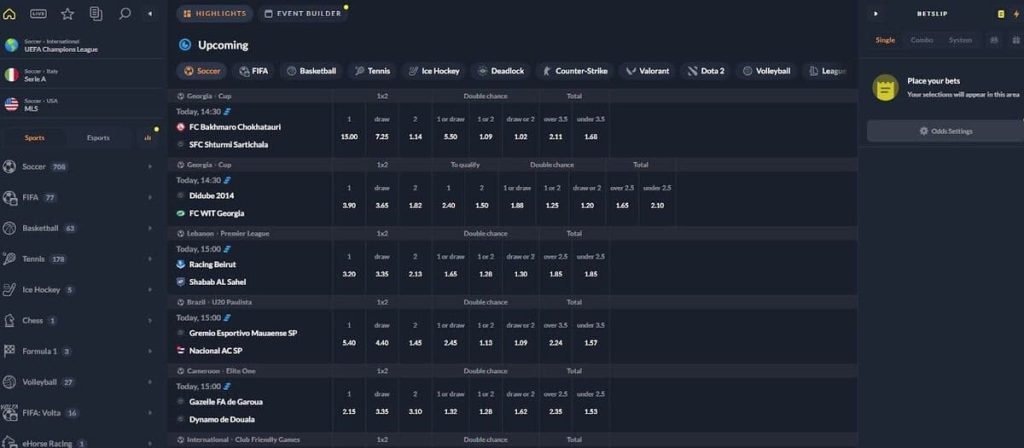Click the Chess knight sidebar icon

[x=9, y=321]
